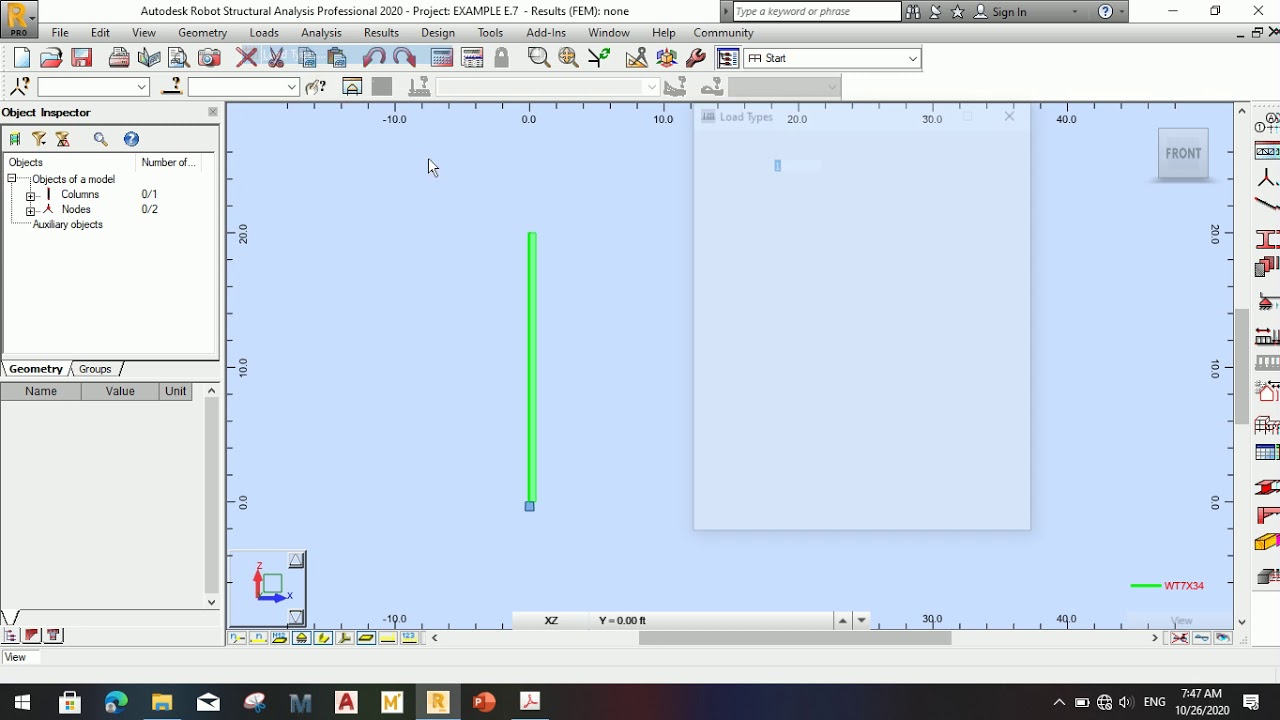
Task: Click the horizontal scrollbar thumb of view
Action: (795, 638)
